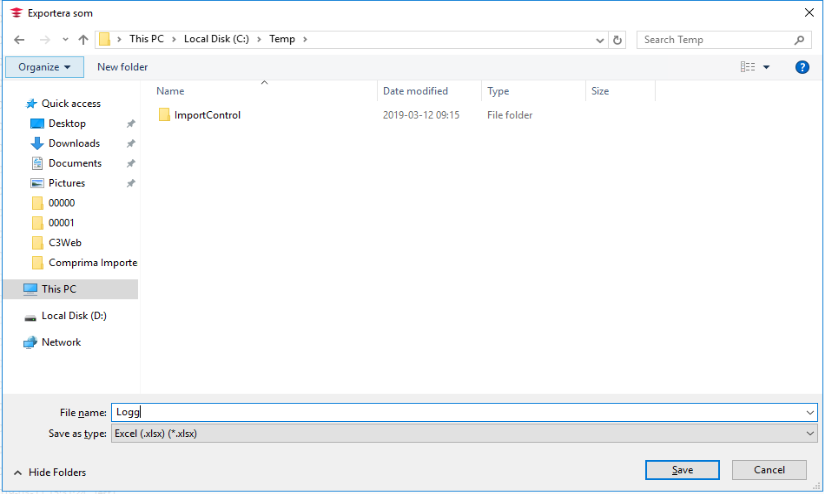Click the search magnifier icon
Viewport: 827px width, 495px height.
pos(799,40)
